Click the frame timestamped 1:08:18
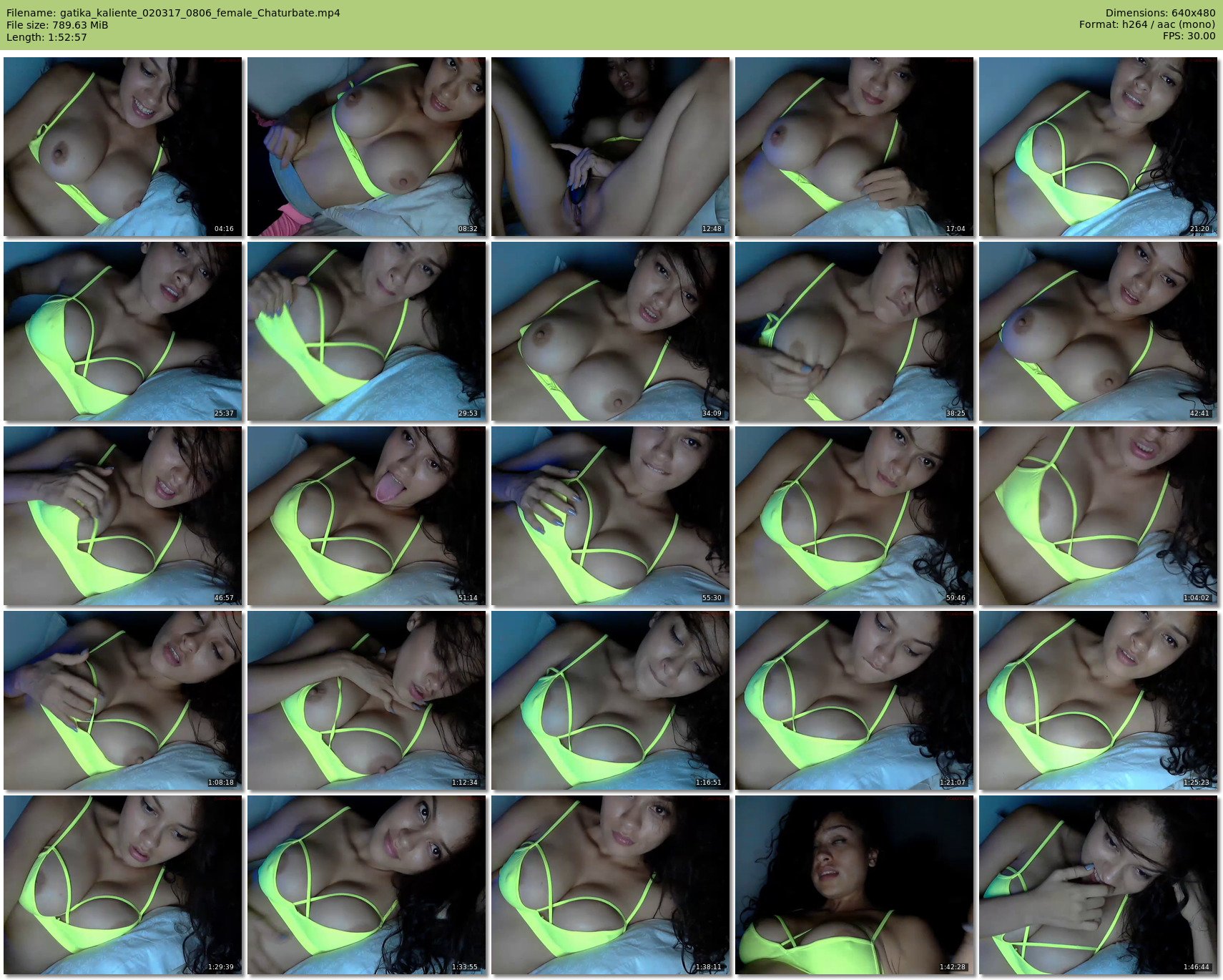Viewport: 1223px width, 980px height. (123, 700)
